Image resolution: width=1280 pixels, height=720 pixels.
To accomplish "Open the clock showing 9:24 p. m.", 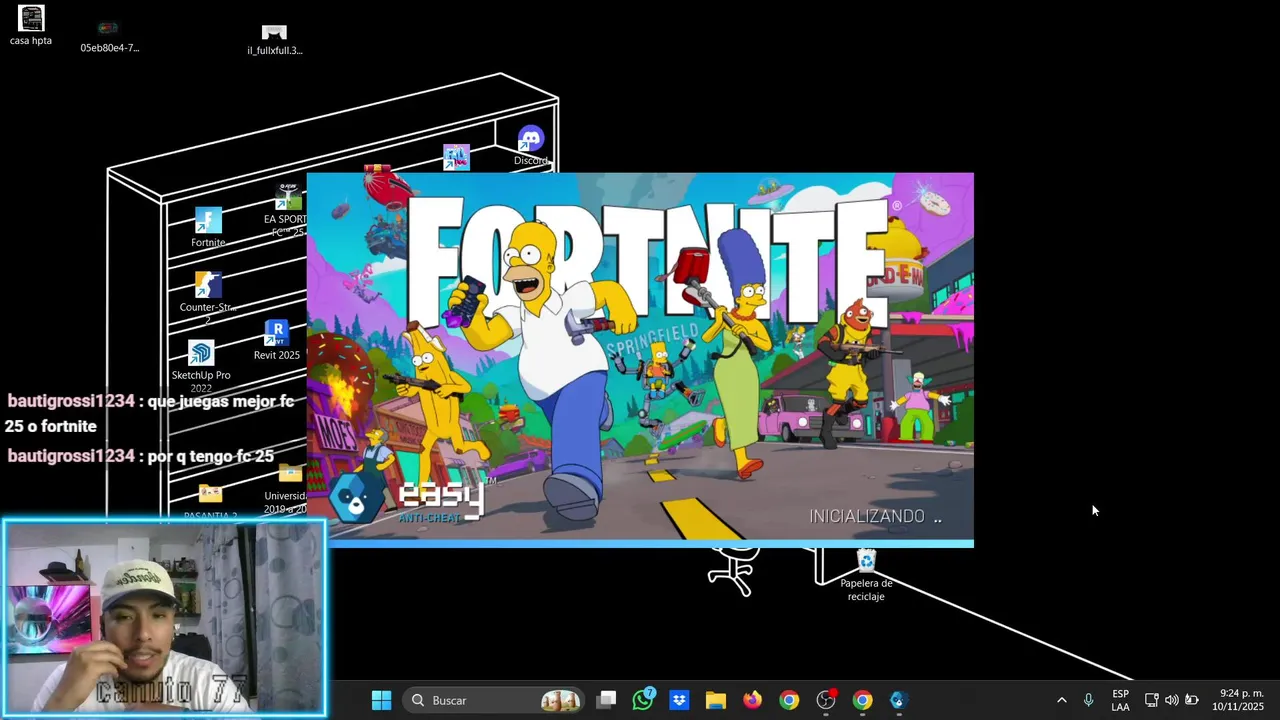I will point(1238,700).
